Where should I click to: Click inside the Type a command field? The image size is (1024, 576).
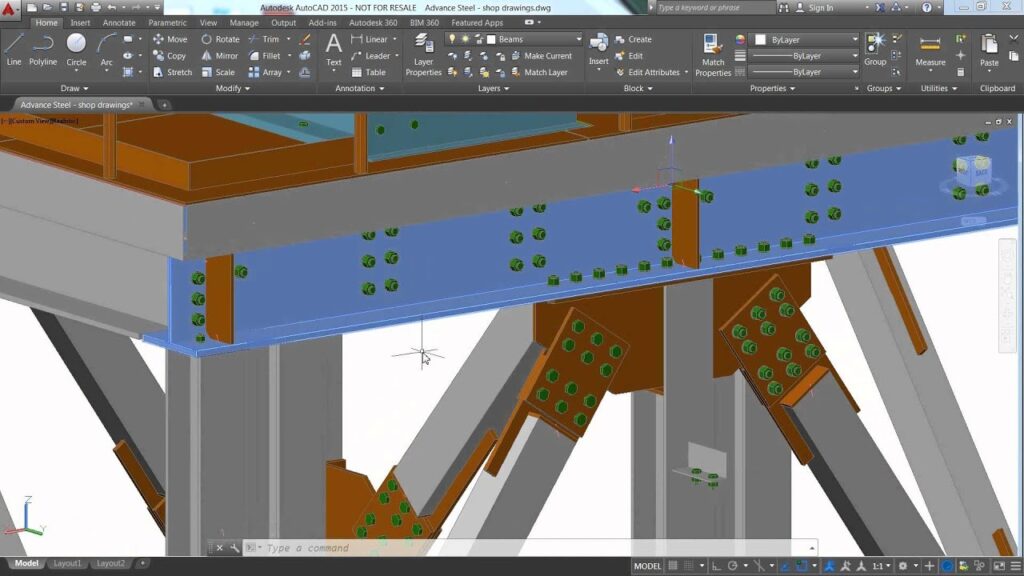[400, 547]
